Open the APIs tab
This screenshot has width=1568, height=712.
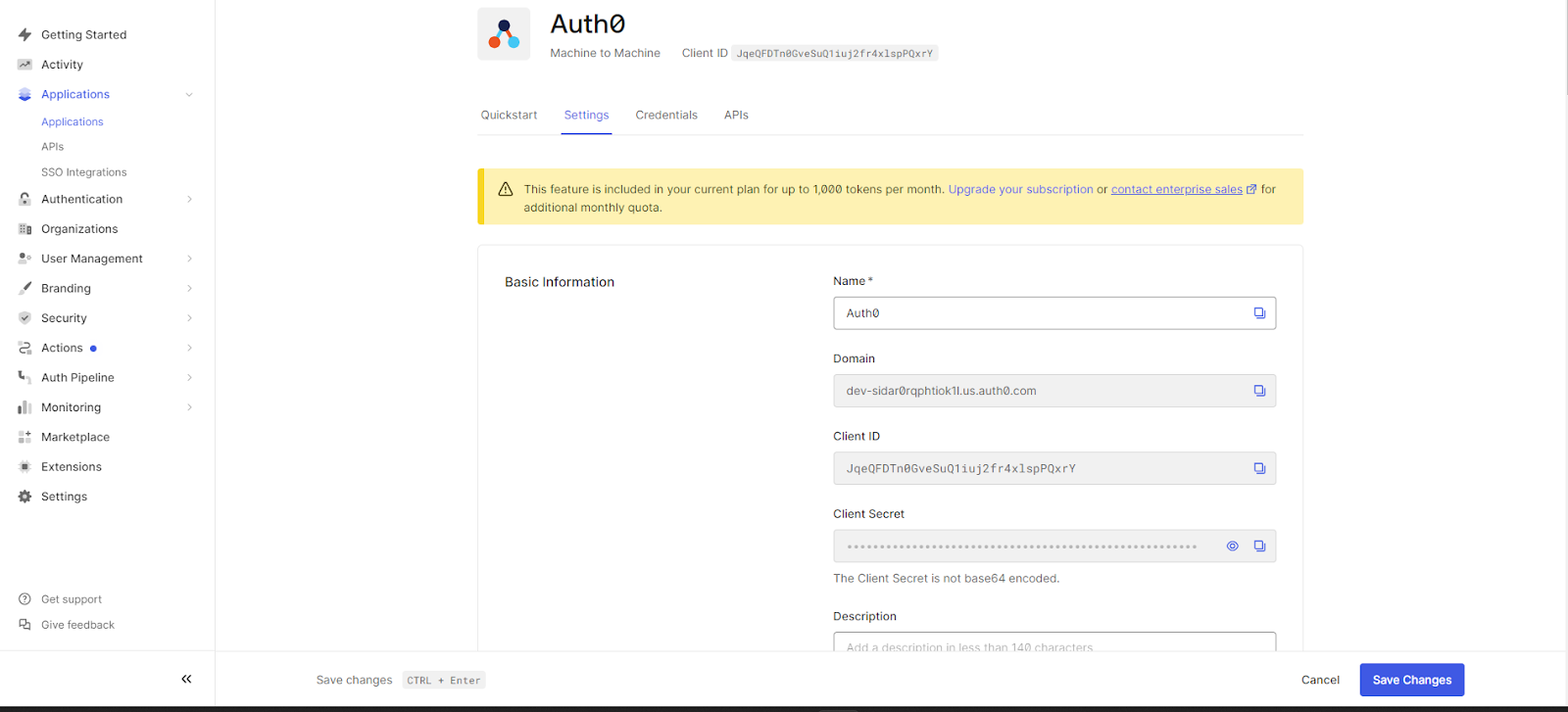click(736, 115)
